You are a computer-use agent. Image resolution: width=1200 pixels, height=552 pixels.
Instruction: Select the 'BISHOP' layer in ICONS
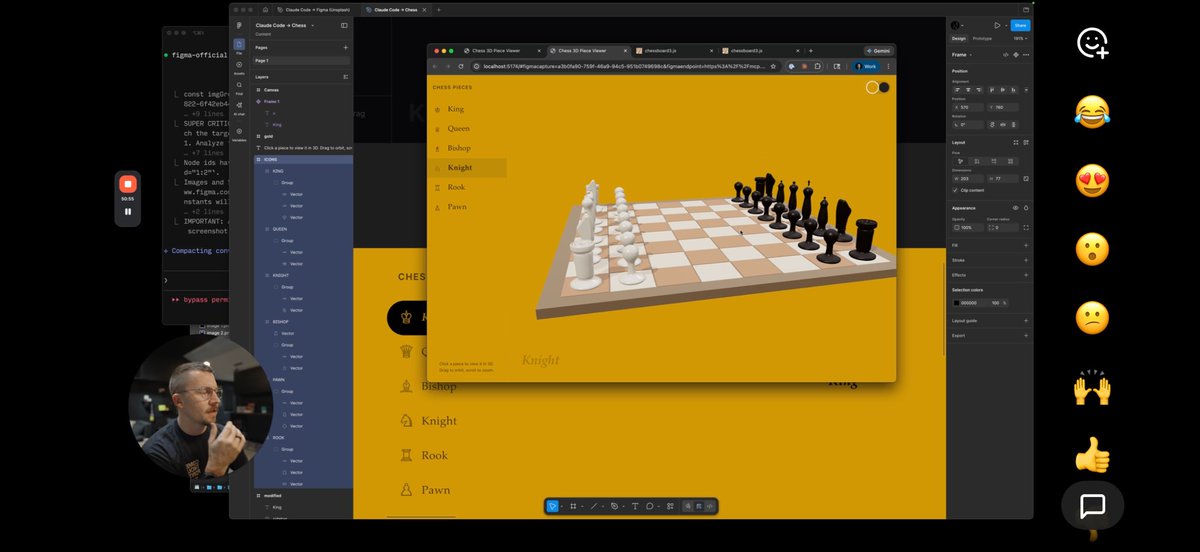[x=302, y=322]
